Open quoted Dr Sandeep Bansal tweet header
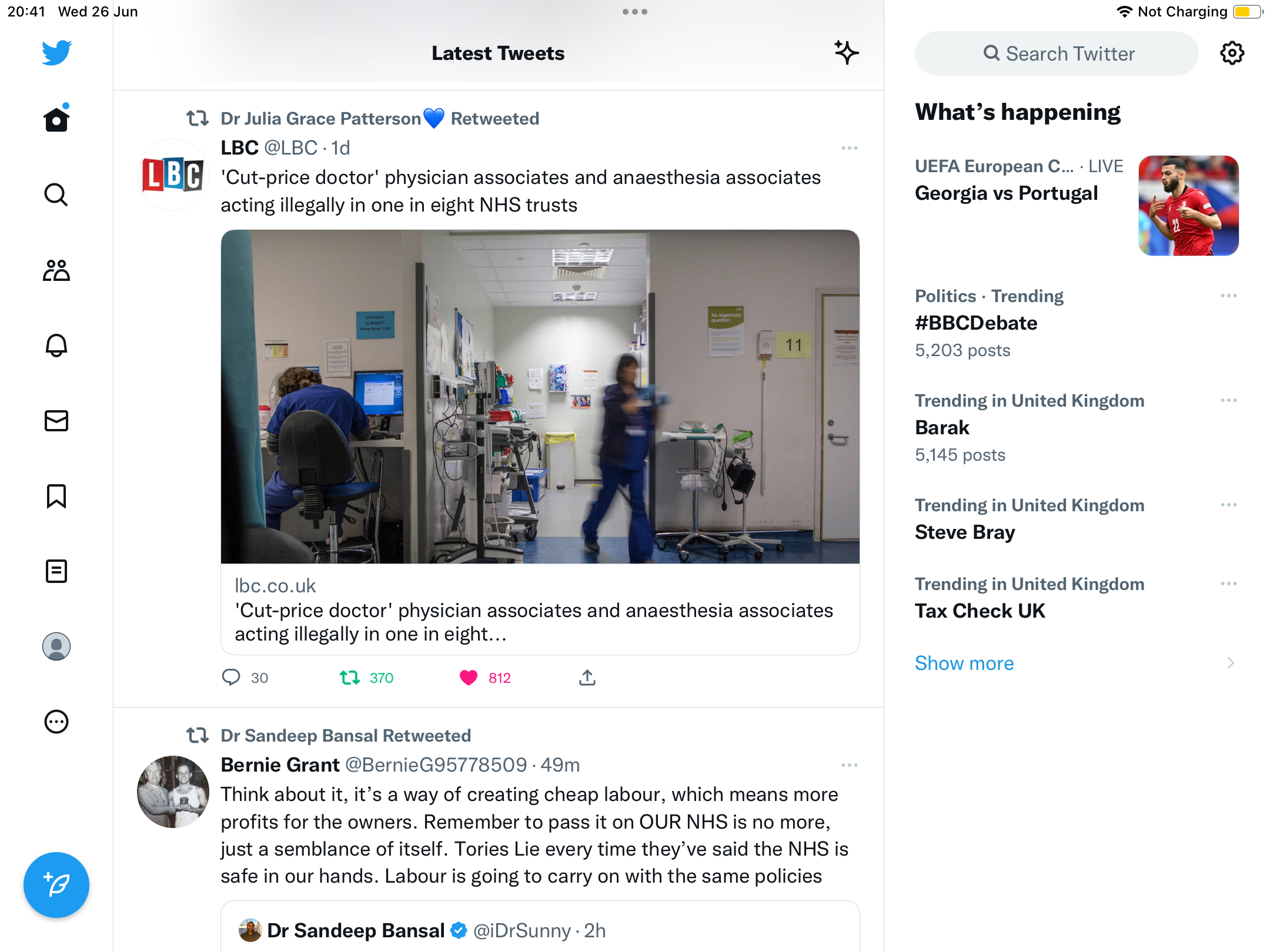This screenshot has height=952, width=1270. (x=422, y=930)
